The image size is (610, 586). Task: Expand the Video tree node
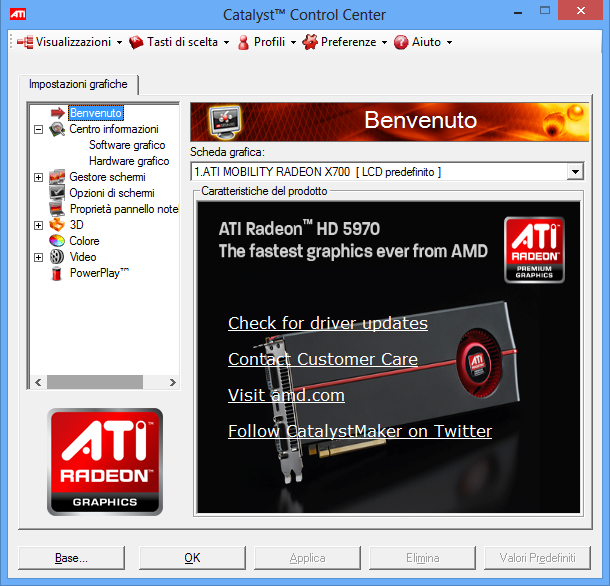click(39, 257)
